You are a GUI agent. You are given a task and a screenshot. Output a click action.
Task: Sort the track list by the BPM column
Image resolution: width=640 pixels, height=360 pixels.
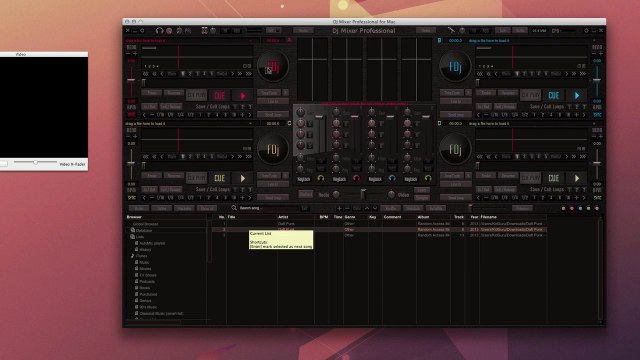(x=324, y=217)
